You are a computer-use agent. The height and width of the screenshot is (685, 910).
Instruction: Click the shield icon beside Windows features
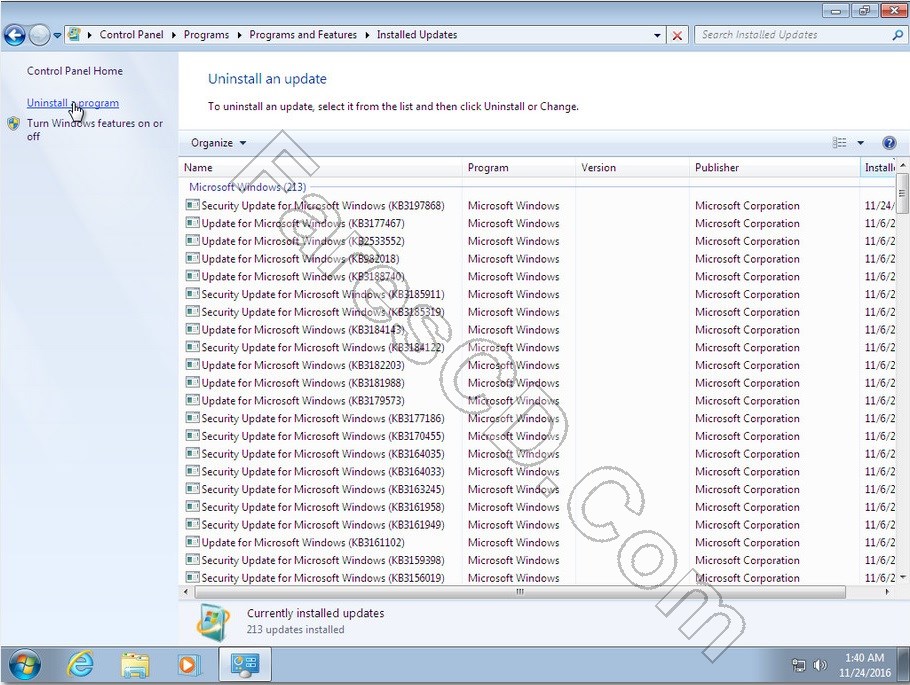point(14,123)
